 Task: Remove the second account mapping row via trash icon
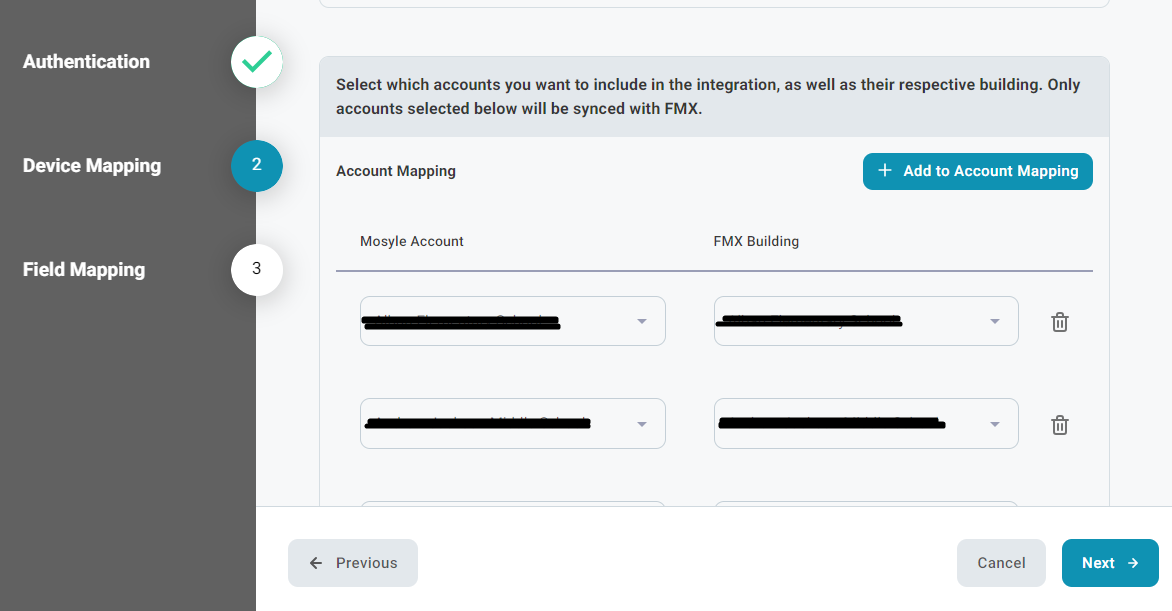pyautogui.click(x=1060, y=424)
